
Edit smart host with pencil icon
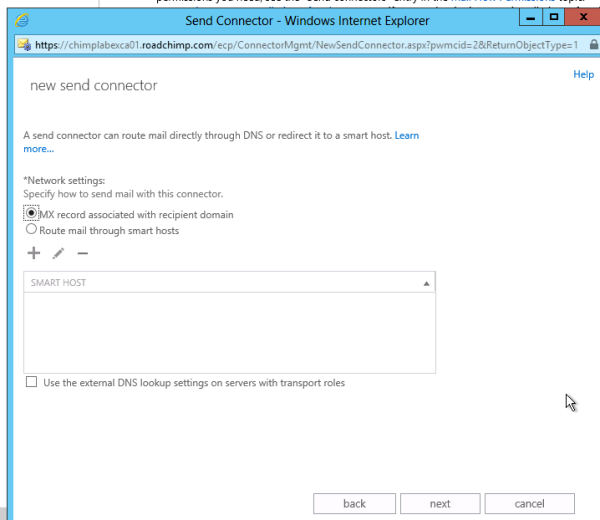[58, 253]
